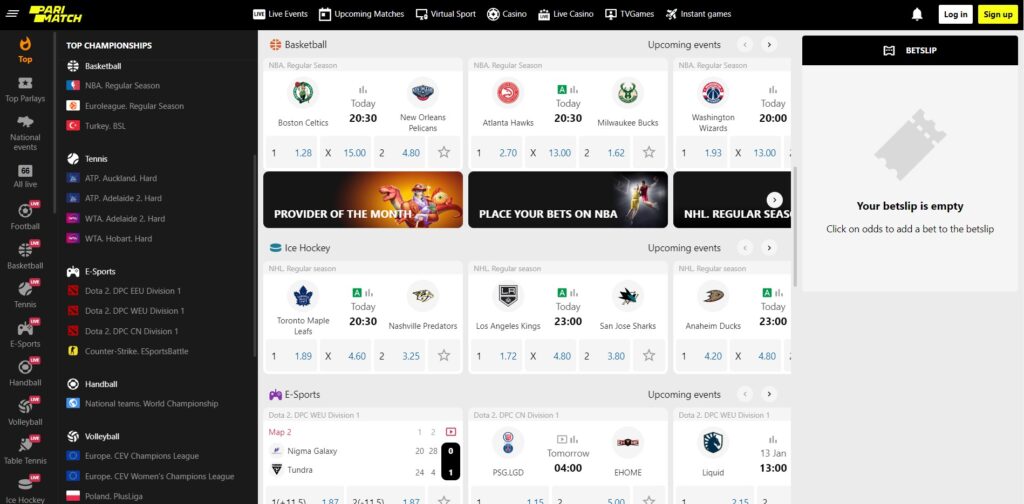Click the Log in button
The height and width of the screenshot is (504, 1024).
955,14
